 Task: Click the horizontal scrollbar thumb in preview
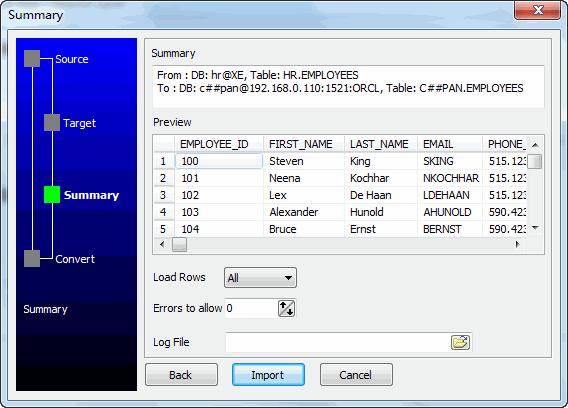point(179,245)
